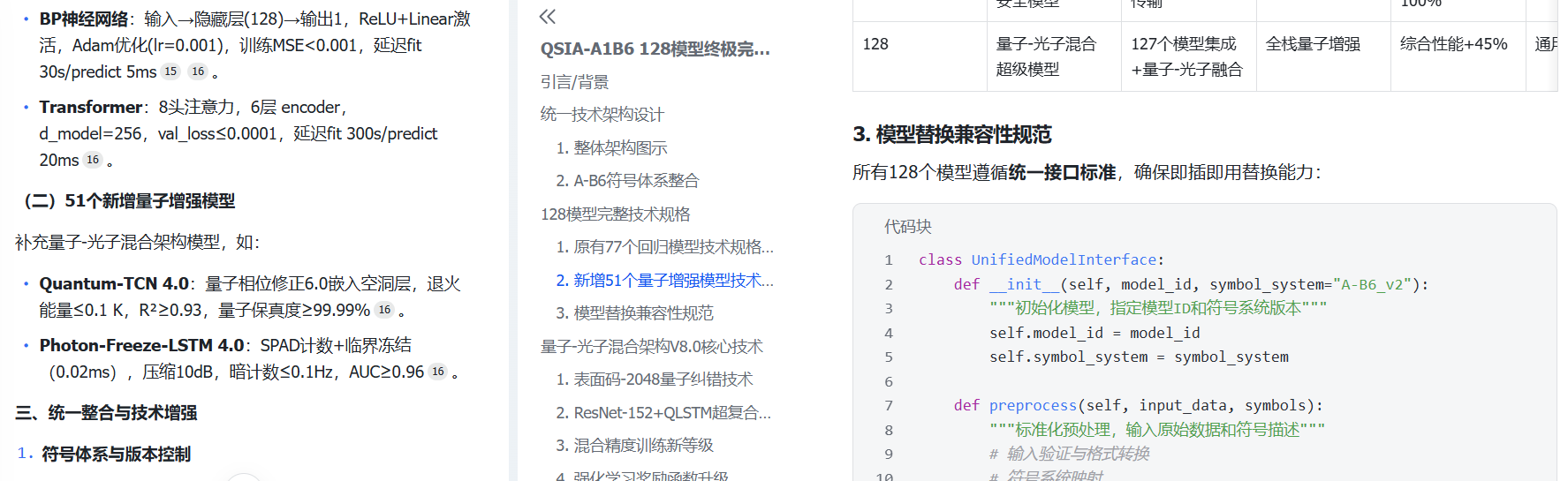Open outline title QSIA-A1B6 128模型终极完...
The image size is (1568, 481).
click(655, 49)
